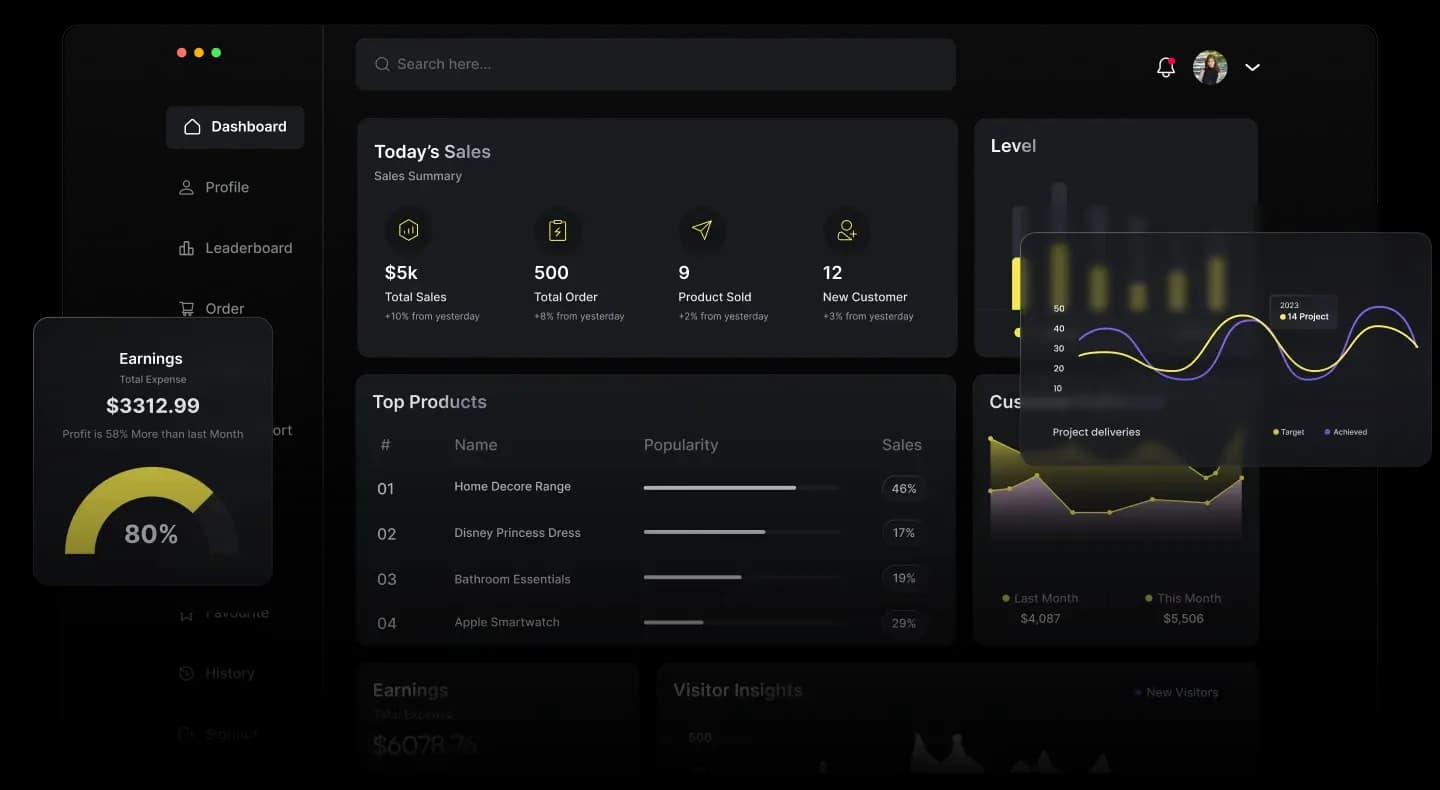Click the Total Order clipboard icon
Viewport: 1440px width, 790px height.
(x=558, y=230)
